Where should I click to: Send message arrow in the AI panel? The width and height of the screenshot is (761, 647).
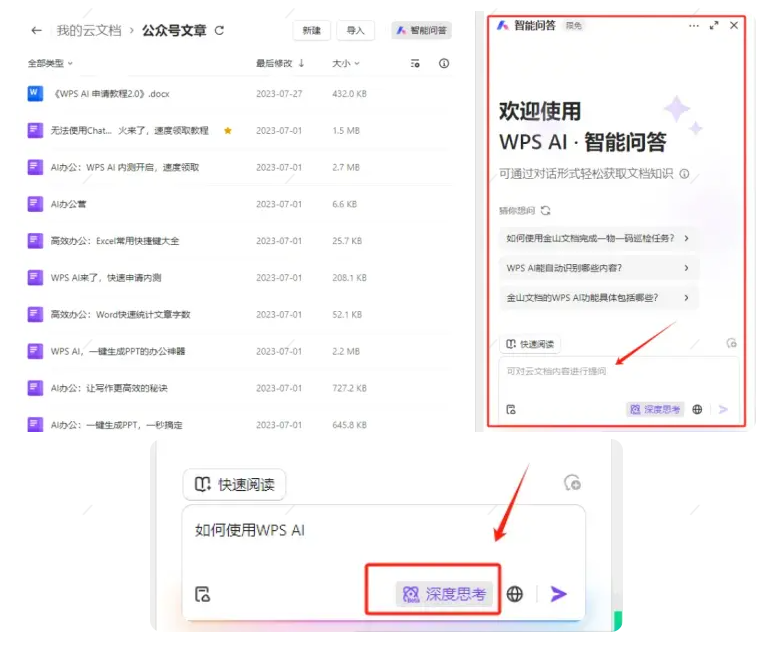coord(723,410)
